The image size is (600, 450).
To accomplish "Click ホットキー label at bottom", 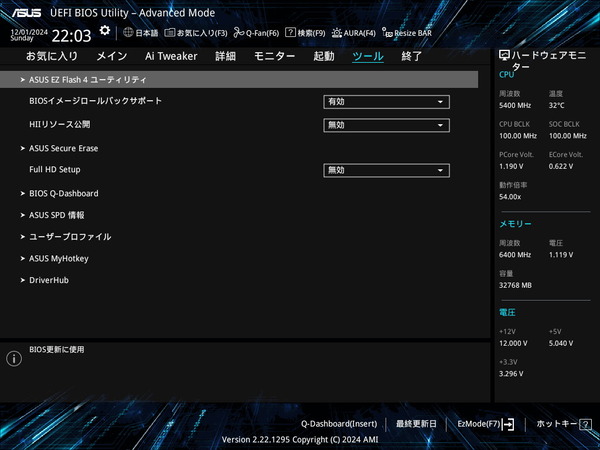I will [x=557, y=424].
